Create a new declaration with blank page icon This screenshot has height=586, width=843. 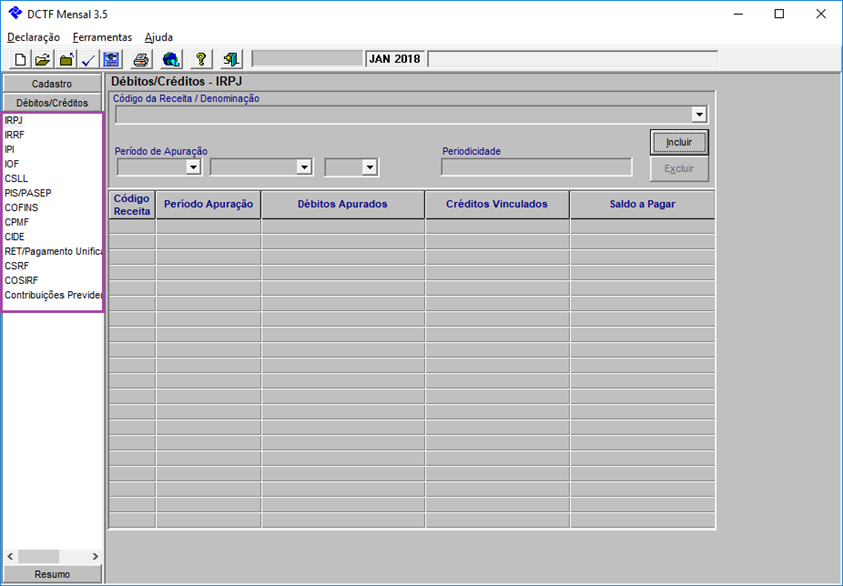coord(20,59)
